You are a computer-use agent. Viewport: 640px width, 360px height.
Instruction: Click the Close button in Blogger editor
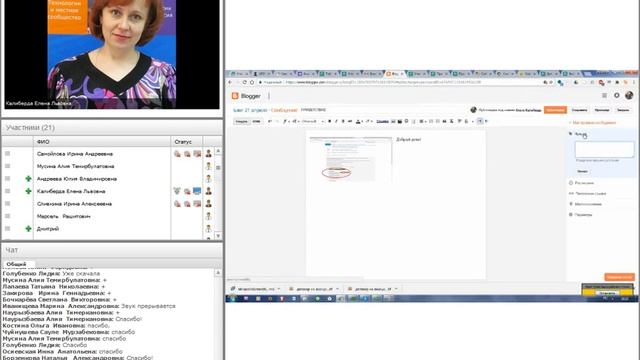click(623, 110)
